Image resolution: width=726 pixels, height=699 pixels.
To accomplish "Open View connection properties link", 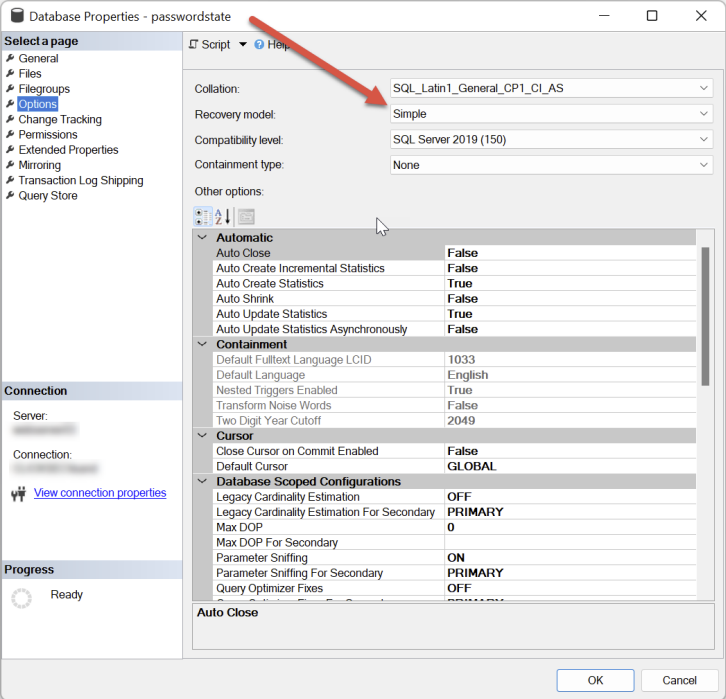I will coord(100,493).
